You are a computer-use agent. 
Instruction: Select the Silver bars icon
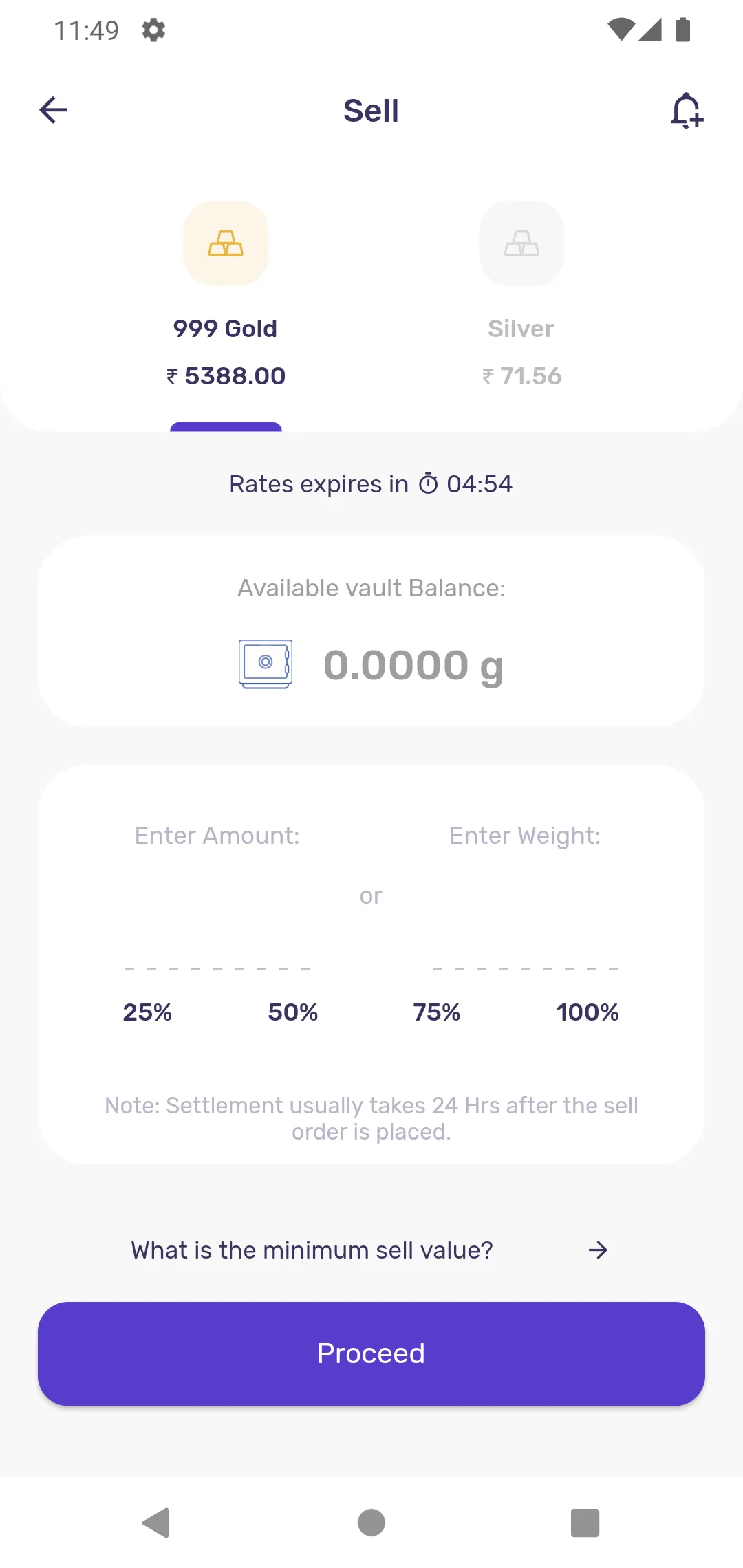[x=521, y=243]
